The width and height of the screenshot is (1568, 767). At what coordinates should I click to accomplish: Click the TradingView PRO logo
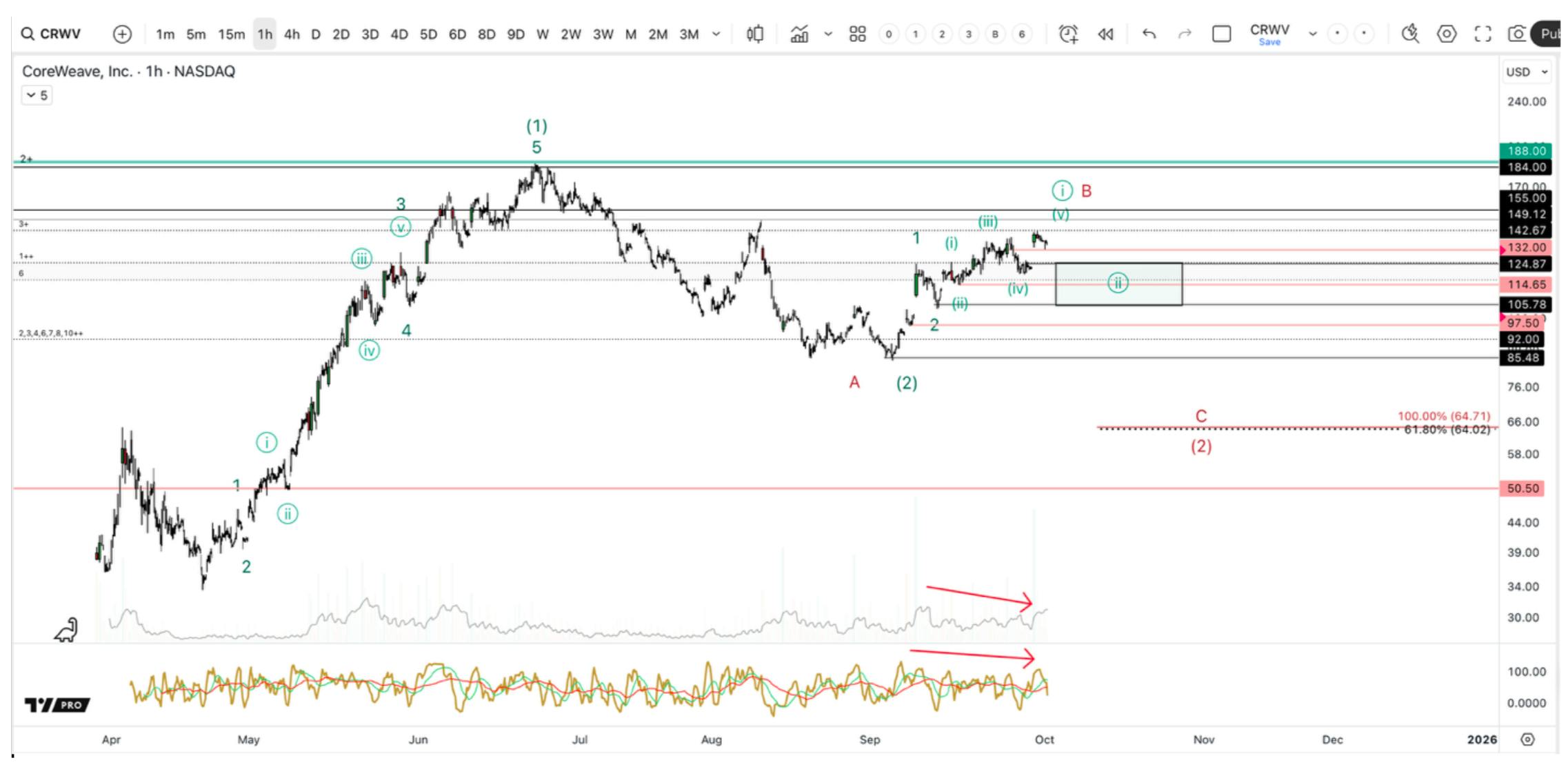[x=57, y=705]
